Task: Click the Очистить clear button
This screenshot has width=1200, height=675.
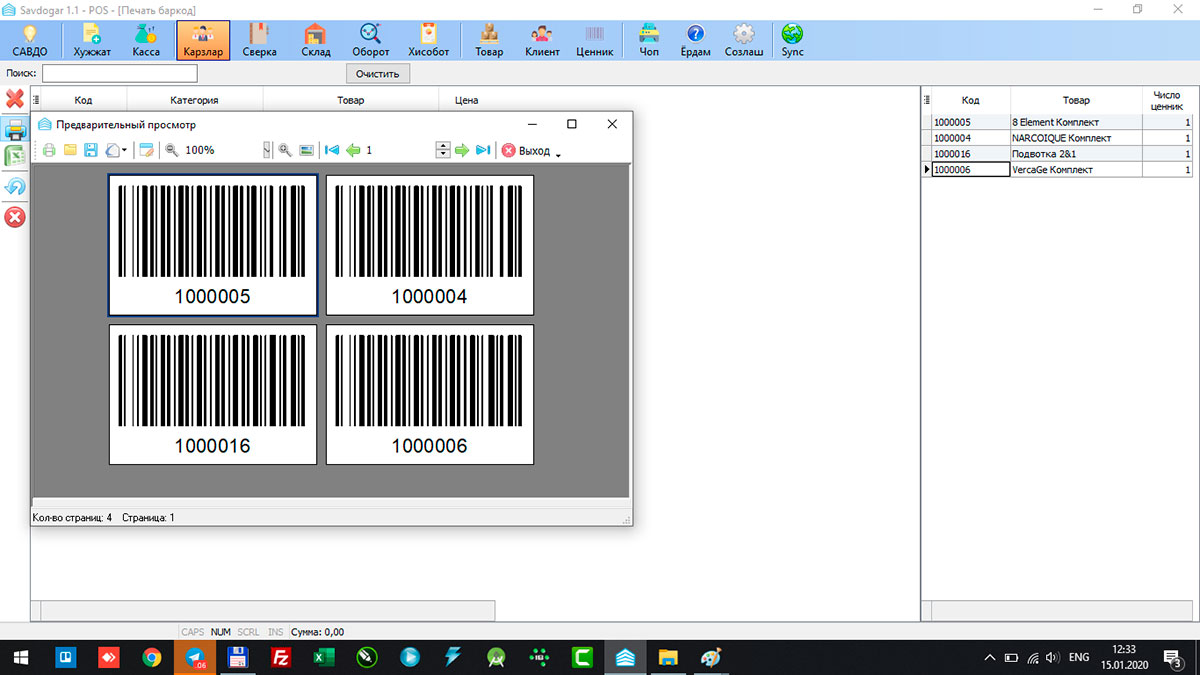Action: [x=377, y=73]
